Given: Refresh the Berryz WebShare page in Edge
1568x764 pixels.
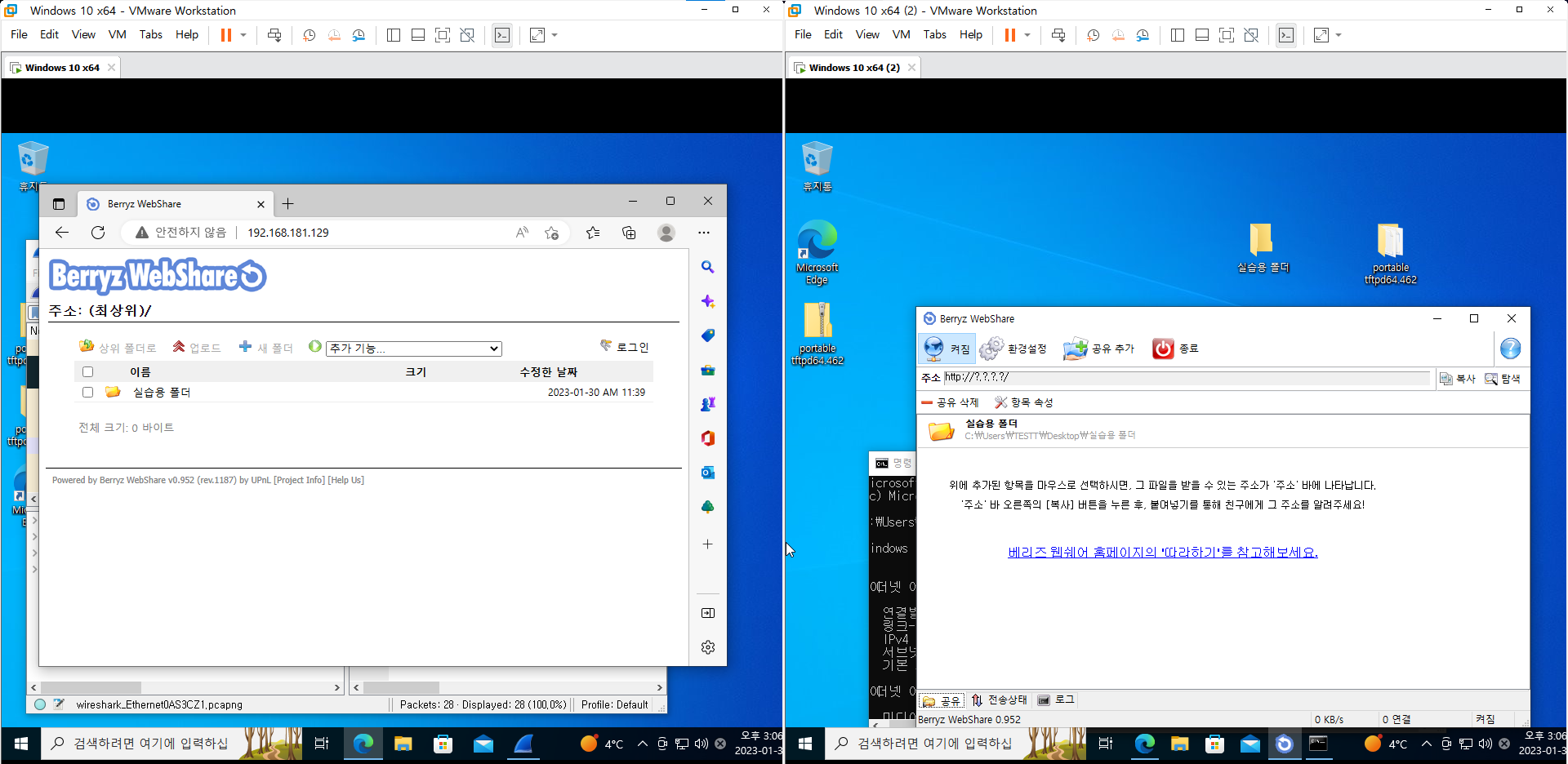Looking at the screenshot, I should [x=98, y=233].
